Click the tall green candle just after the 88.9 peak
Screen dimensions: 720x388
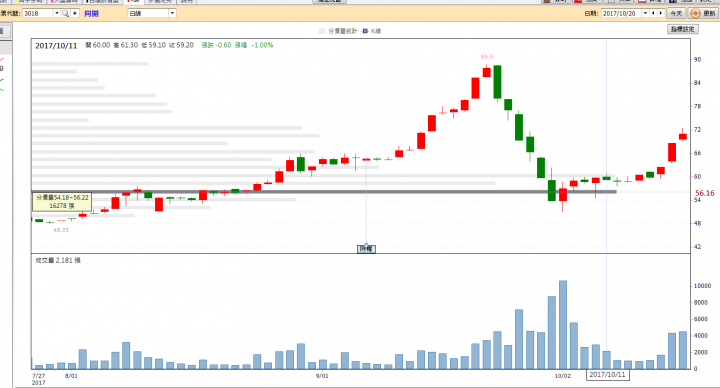click(497, 82)
